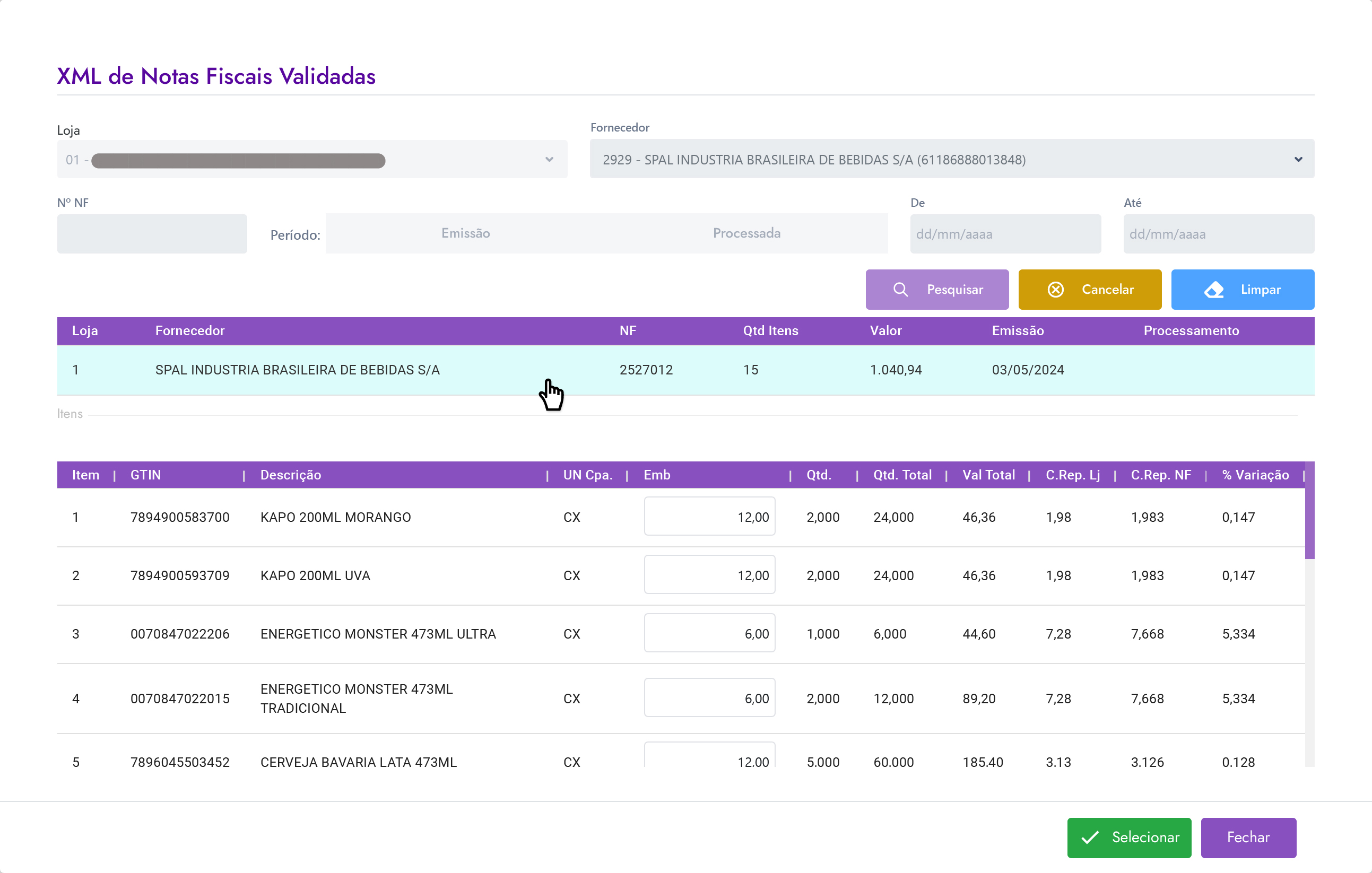This screenshot has width=1372, height=873.
Task: Click the X-circle icon on Cancelar
Action: click(1055, 289)
